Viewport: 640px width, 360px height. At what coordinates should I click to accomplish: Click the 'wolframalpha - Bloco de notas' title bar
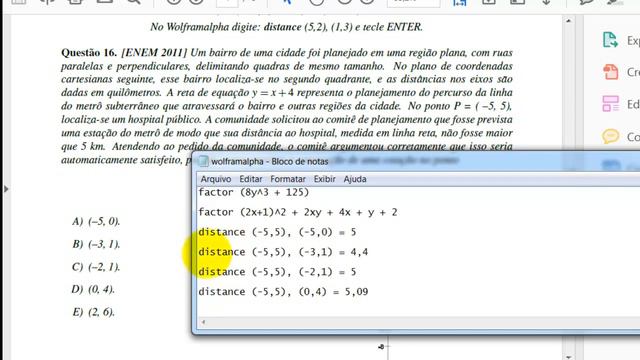[416, 161]
